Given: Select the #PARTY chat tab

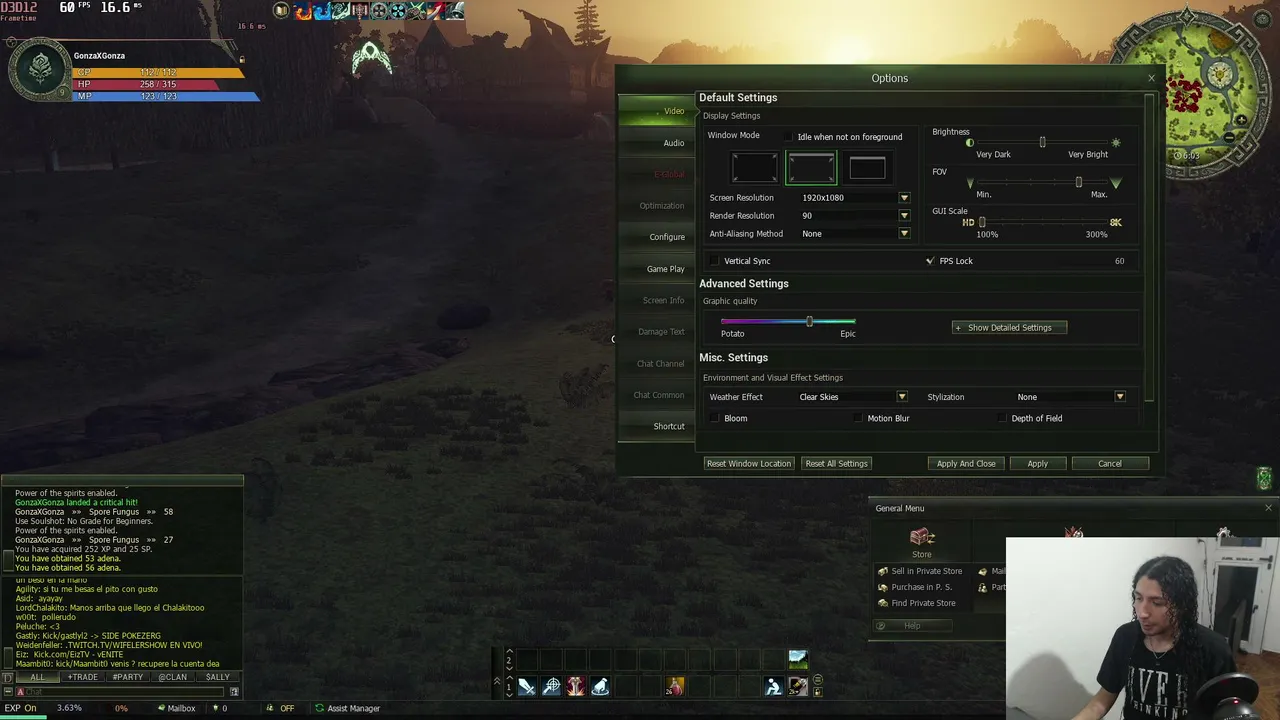Looking at the screenshot, I should (x=127, y=677).
